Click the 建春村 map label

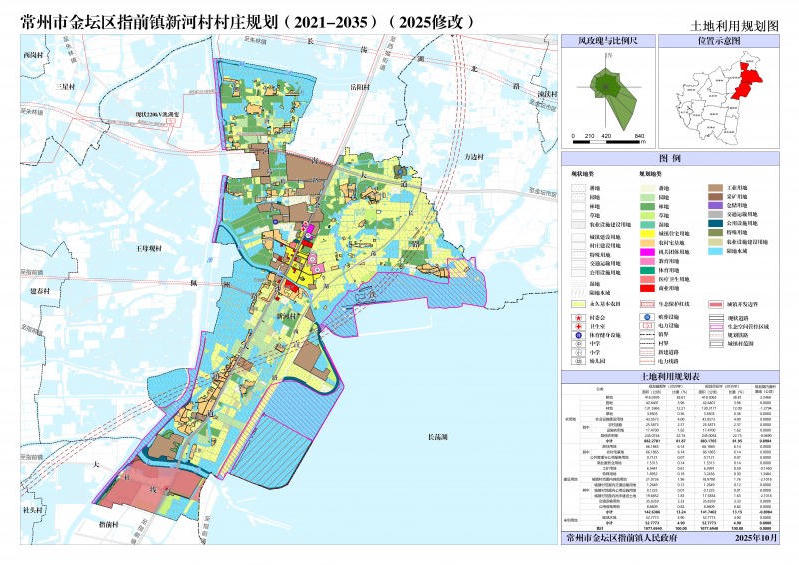tap(41, 291)
